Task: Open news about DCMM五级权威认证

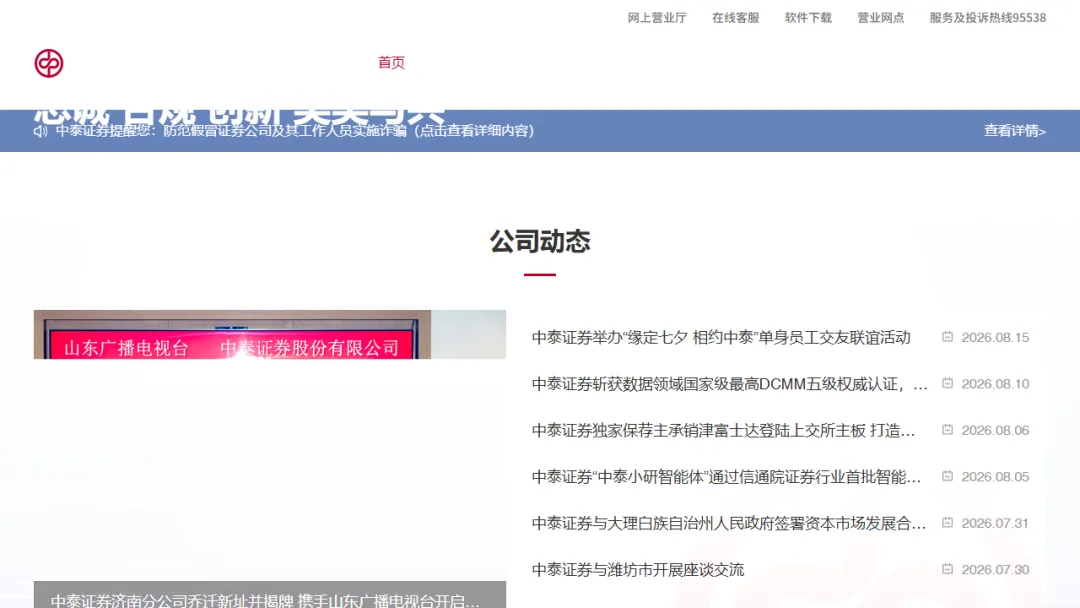Action: point(729,384)
